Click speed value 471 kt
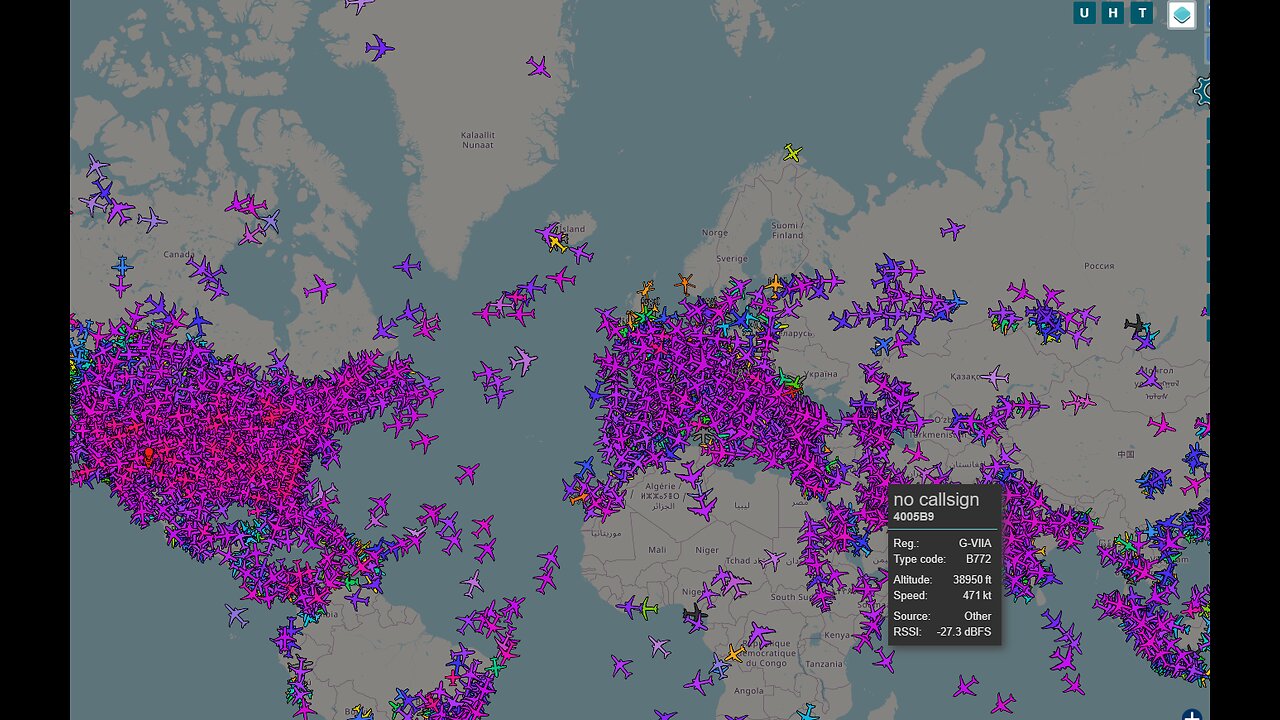This screenshot has height=720, width=1280. click(x=977, y=595)
